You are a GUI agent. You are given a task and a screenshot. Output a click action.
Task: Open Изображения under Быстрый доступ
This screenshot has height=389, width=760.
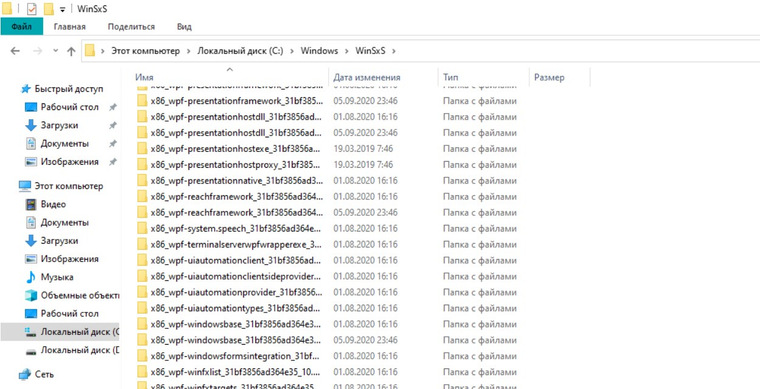tap(69, 162)
